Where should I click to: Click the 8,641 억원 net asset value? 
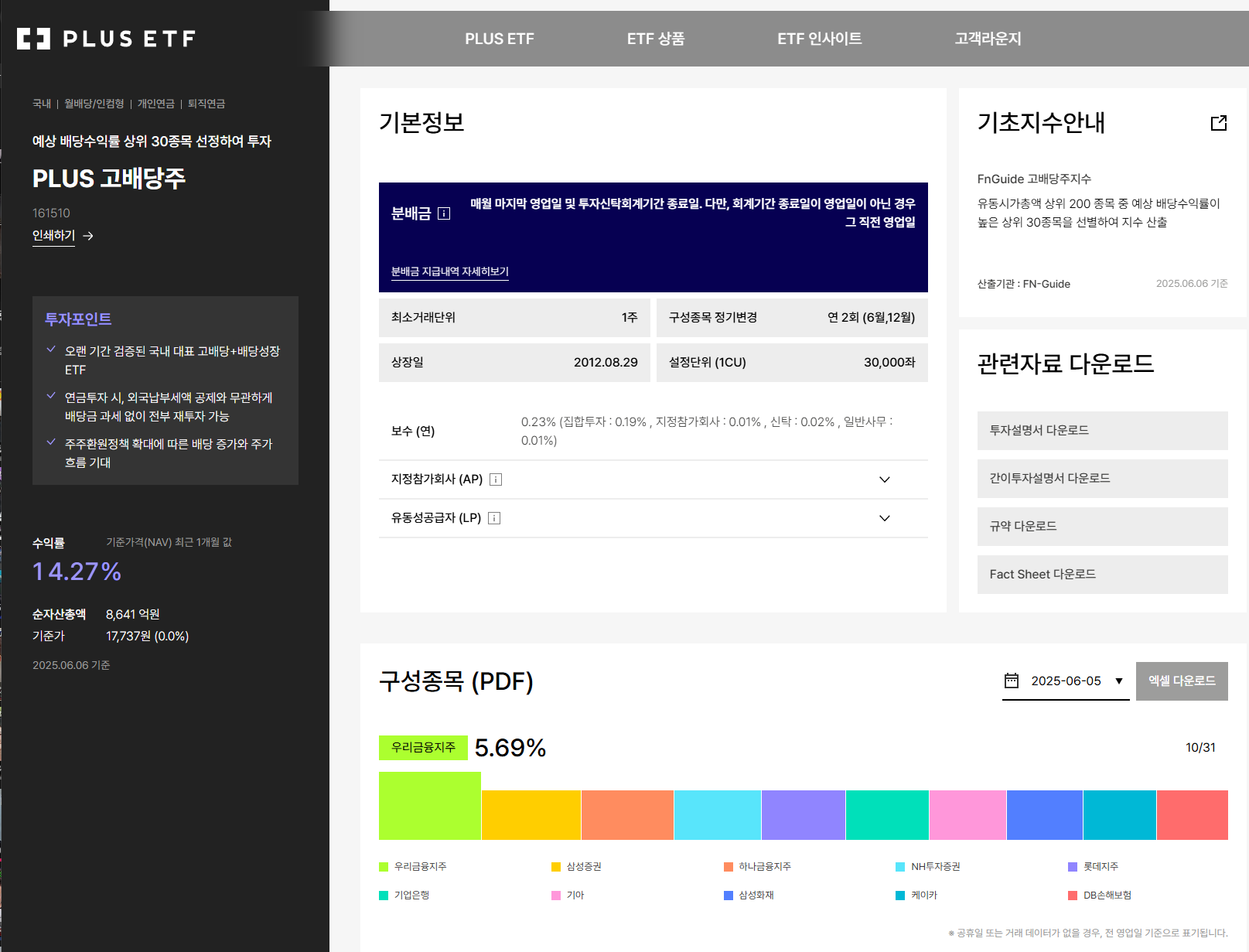click(133, 615)
